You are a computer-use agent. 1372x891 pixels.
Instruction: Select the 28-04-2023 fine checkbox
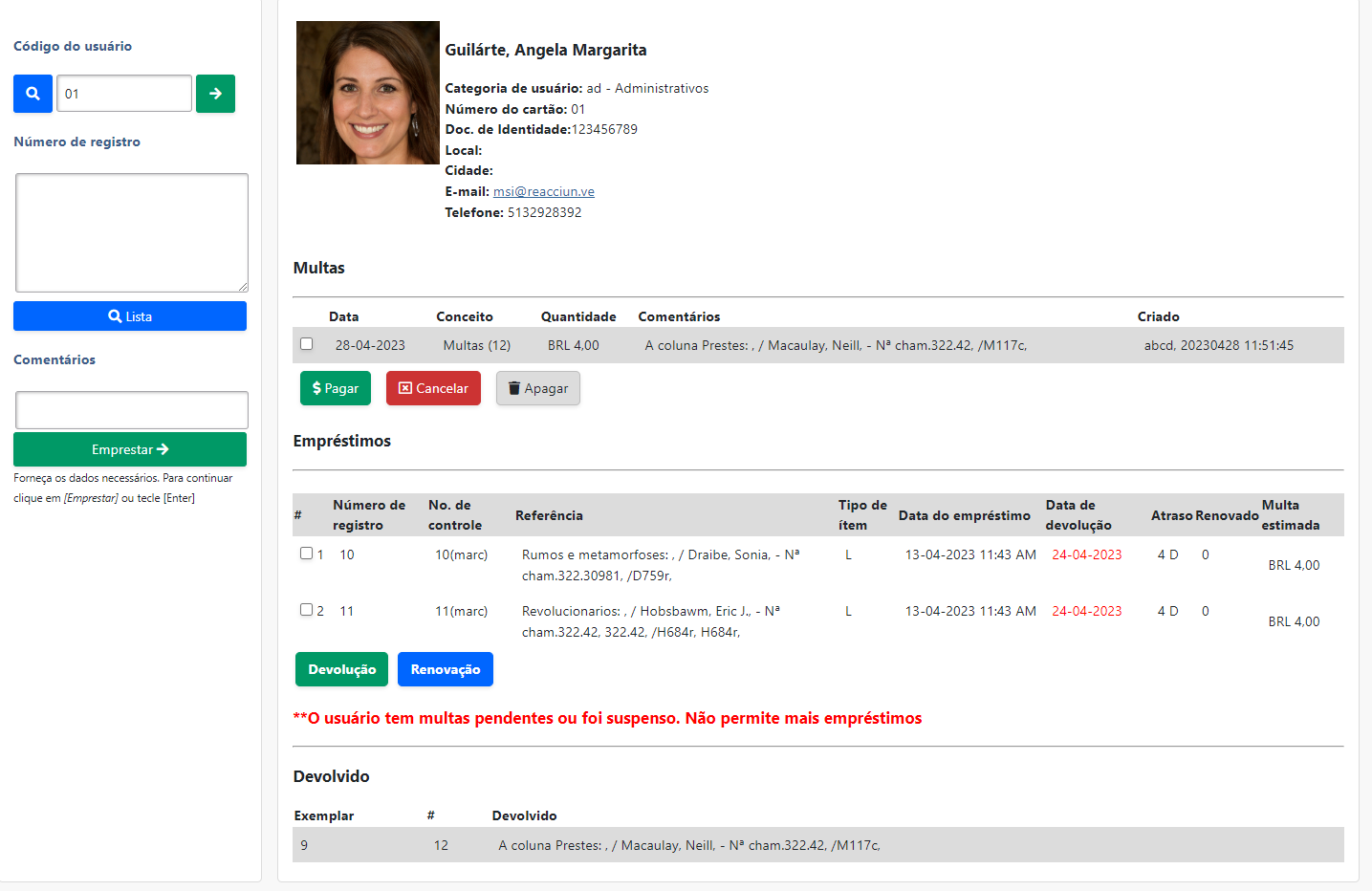coord(306,344)
